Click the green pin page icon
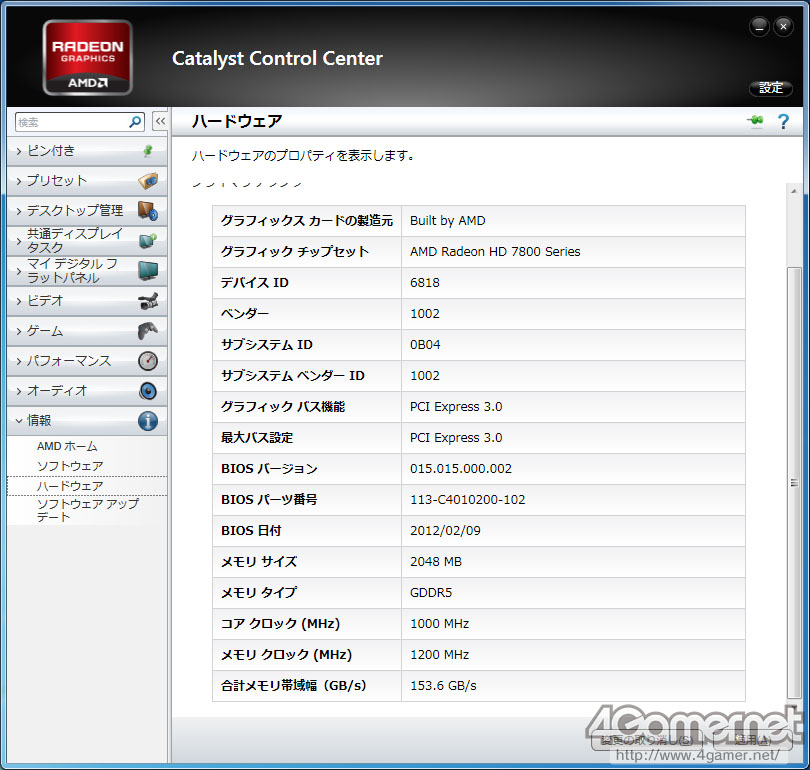Image resolution: width=810 pixels, height=770 pixels. (755, 122)
